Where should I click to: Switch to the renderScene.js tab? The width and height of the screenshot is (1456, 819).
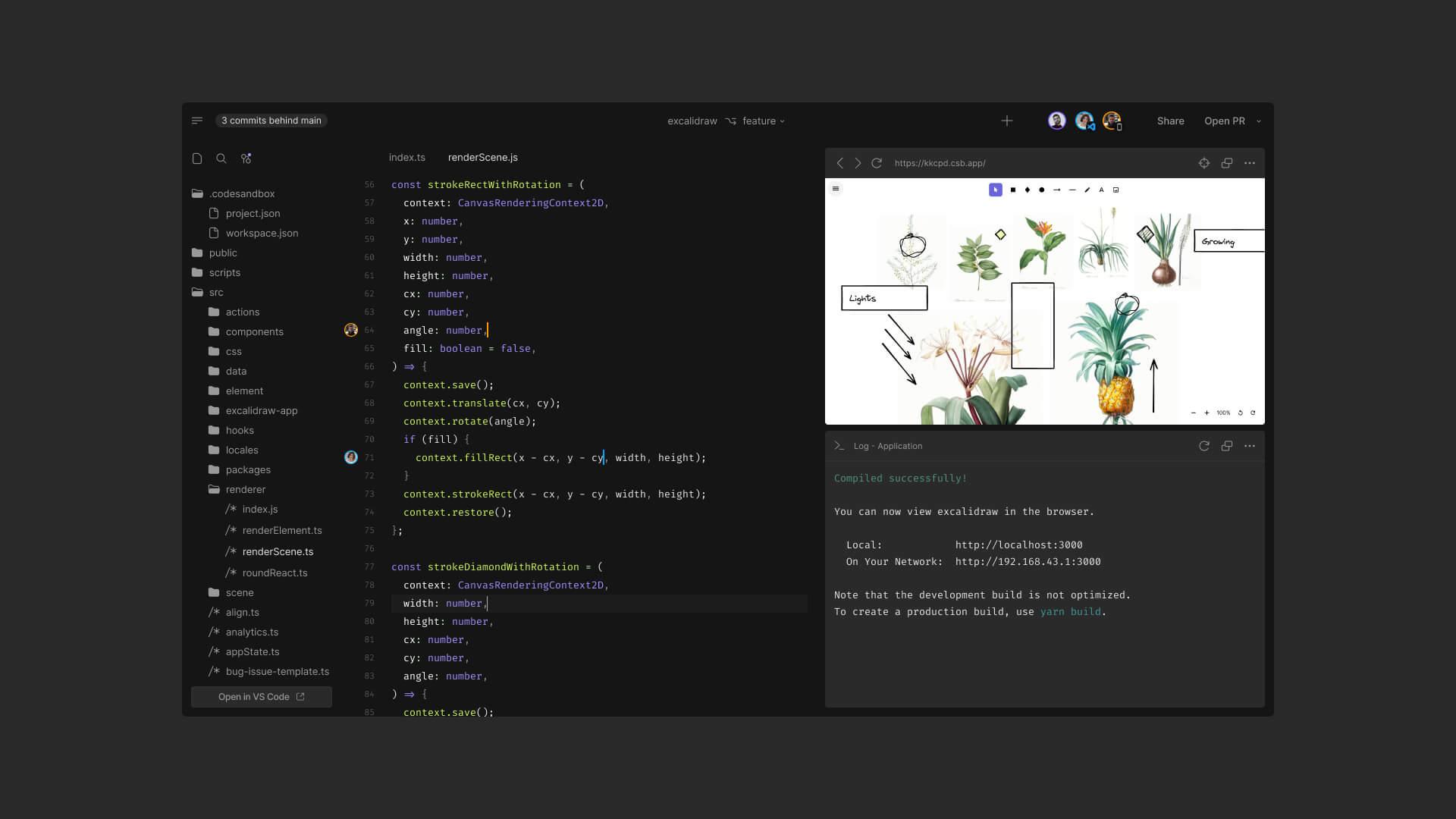pyautogui.click(x=482, y=157)
